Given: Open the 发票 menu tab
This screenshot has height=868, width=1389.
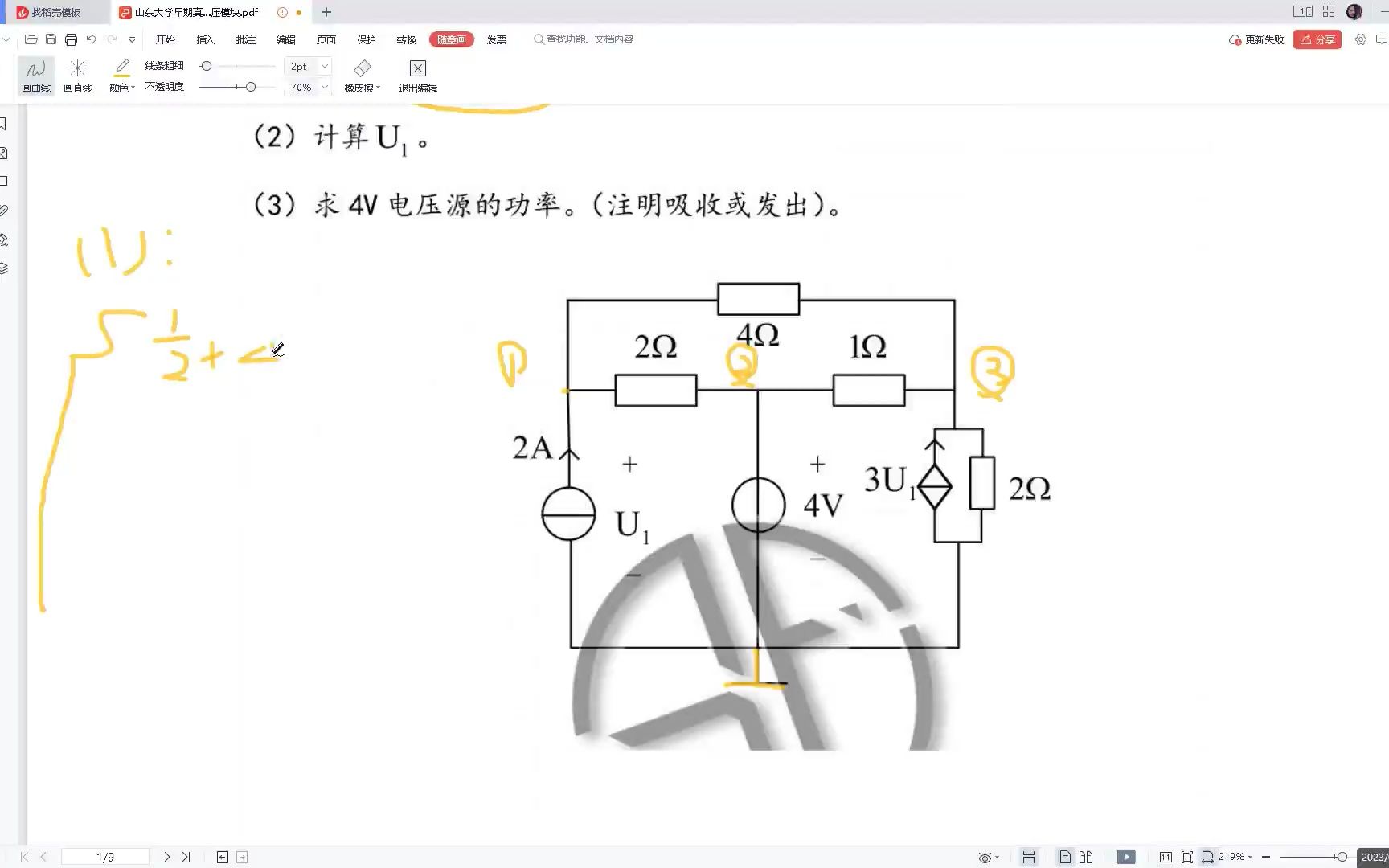Looking at the screenshot, I should [497, 39].
